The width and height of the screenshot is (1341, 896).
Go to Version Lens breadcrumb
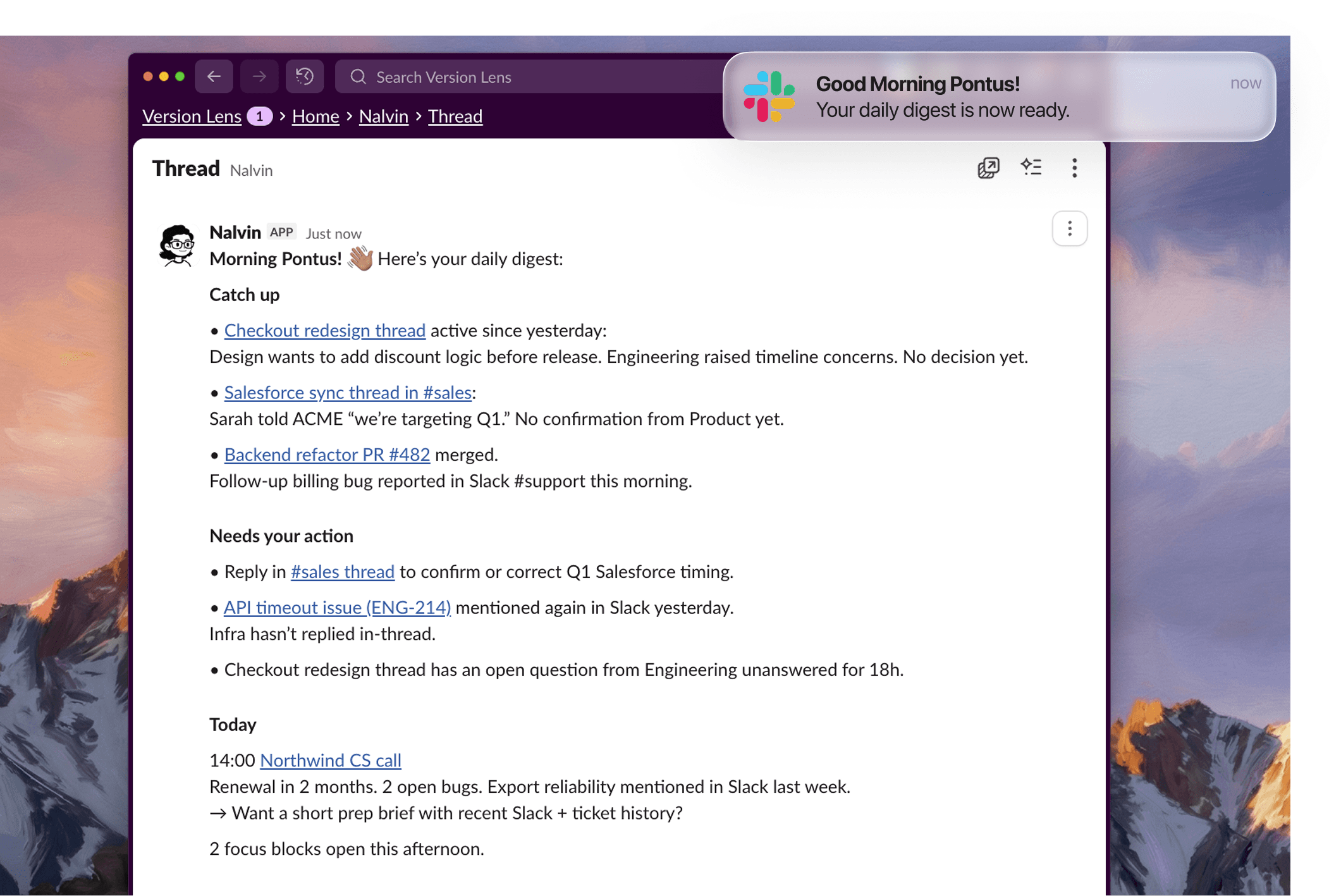[x=192, y=116]
